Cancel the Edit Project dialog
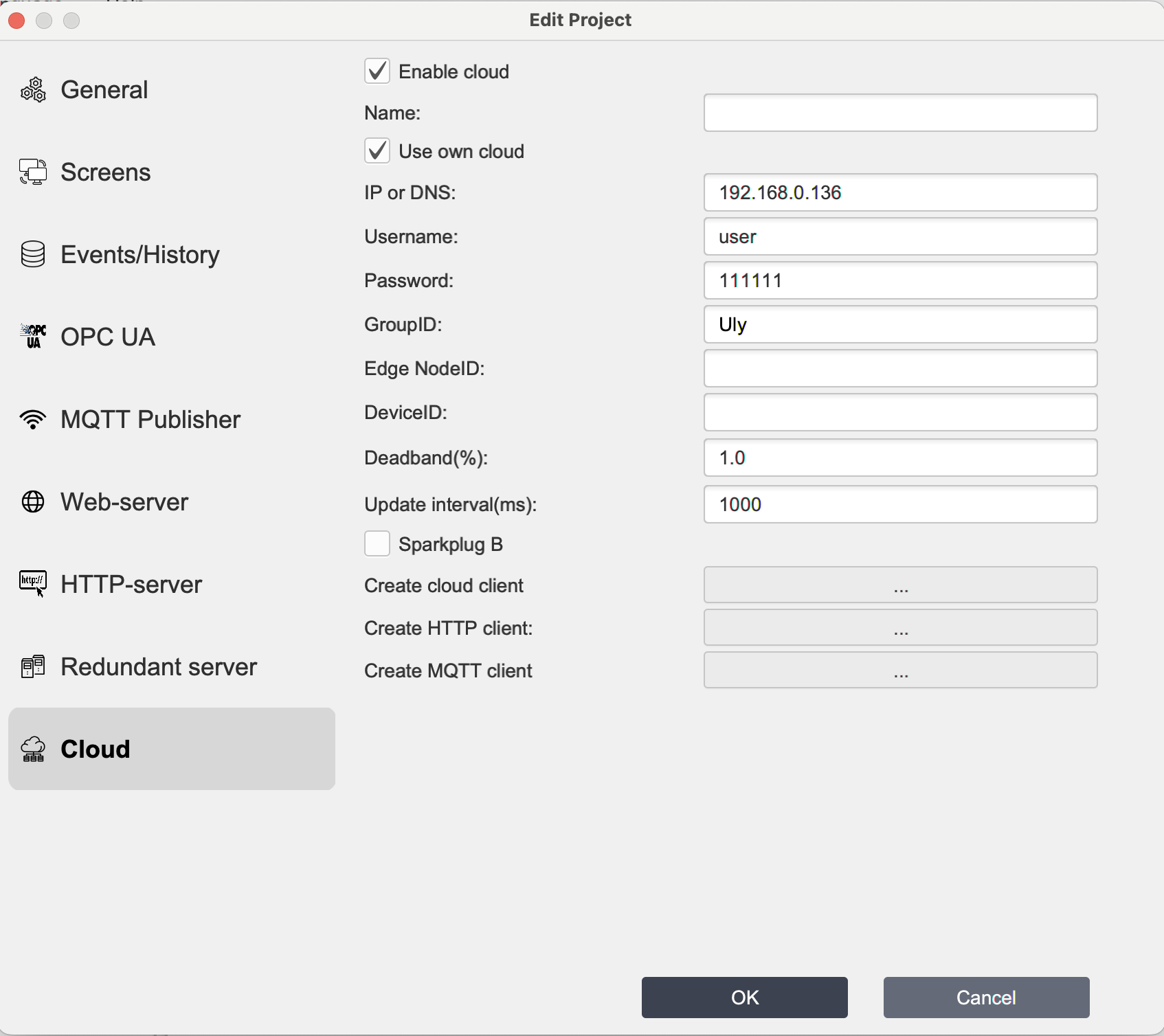The image size is (1164, 1036). [986, 998]
